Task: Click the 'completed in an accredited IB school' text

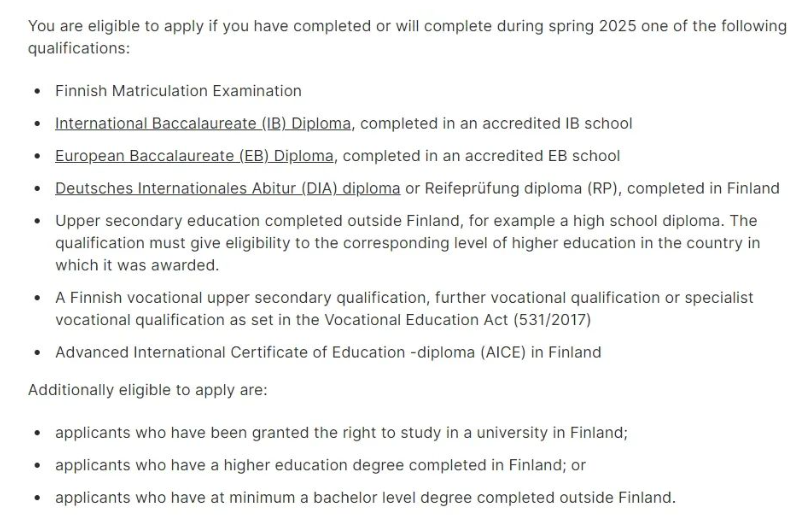Action: pyautogui.click(x=496, y=124)
